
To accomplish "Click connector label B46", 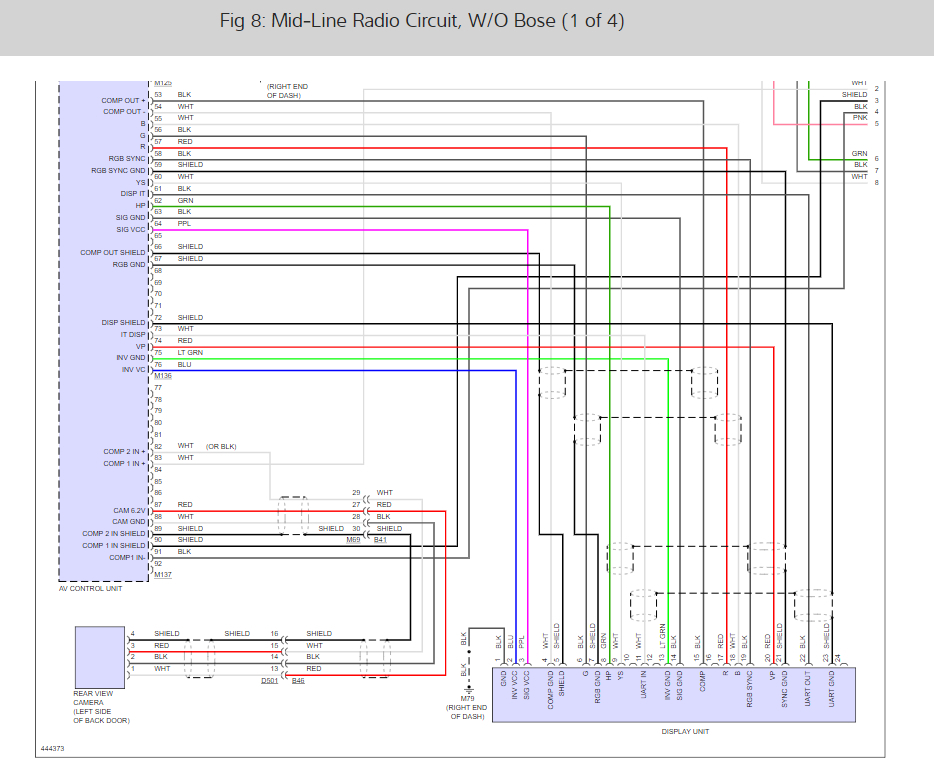I will pyautogui.click(x=298, y=681).
